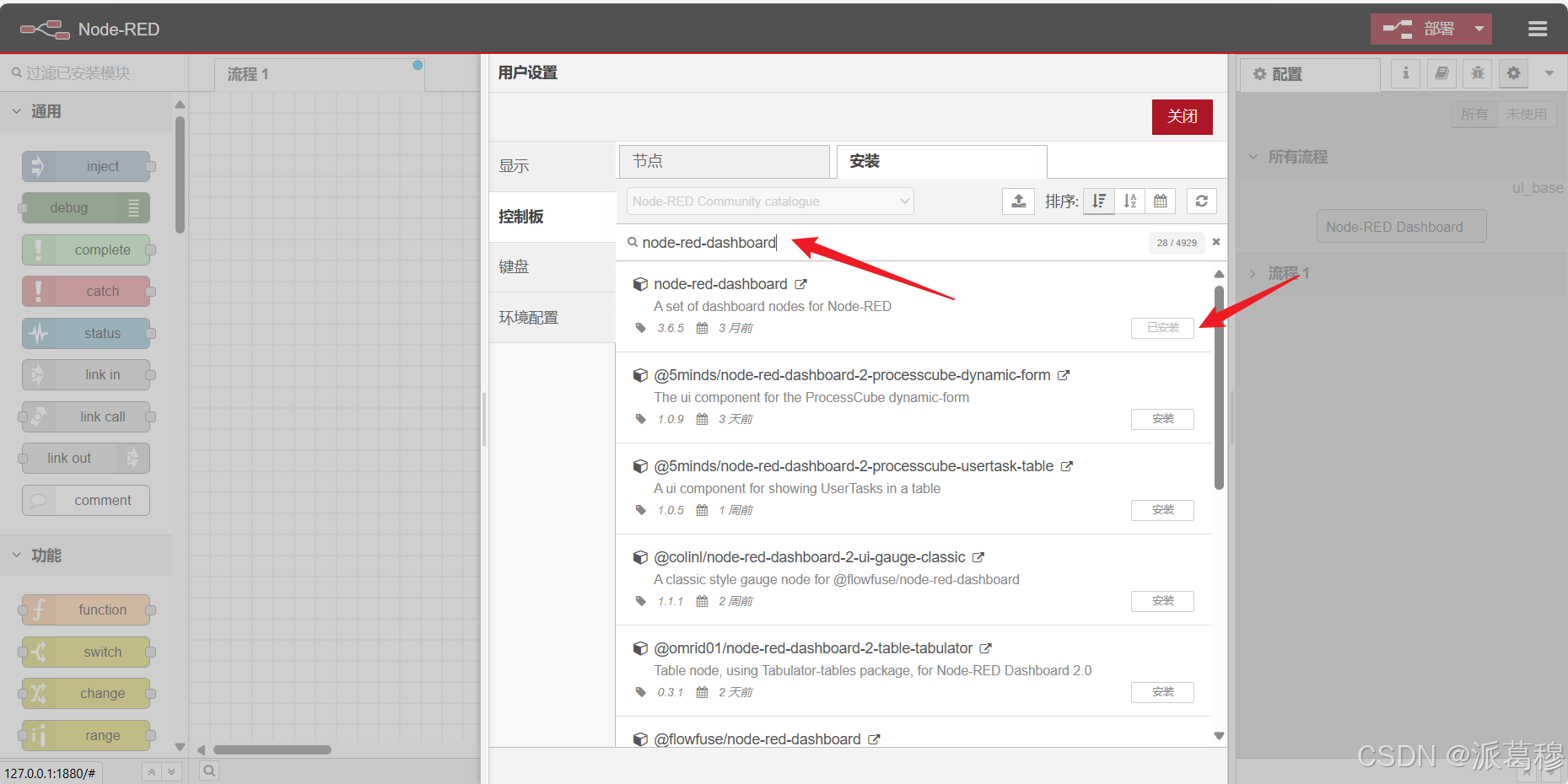This screenshot has height=784, width=1568.
Task: Open the config gear sidebar icon
Action: point(1514,73)
